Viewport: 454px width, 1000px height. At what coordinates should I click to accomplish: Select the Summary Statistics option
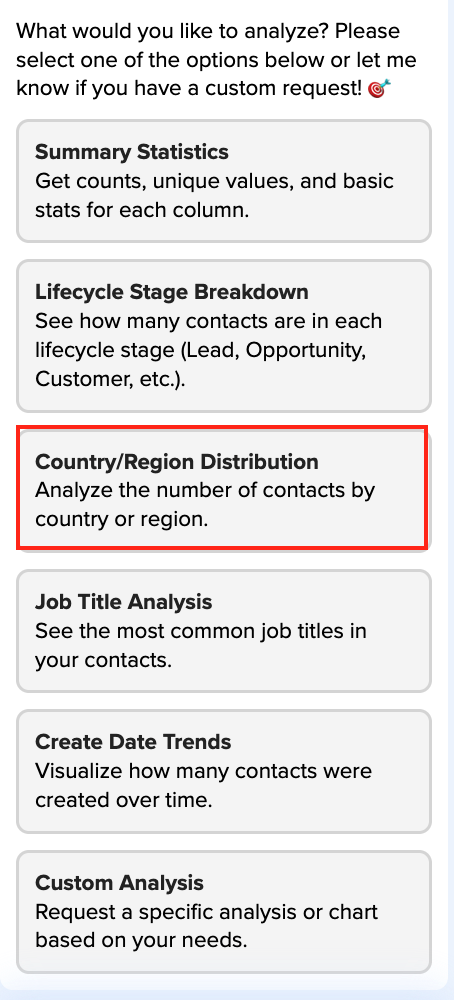(x=224, y=181)
